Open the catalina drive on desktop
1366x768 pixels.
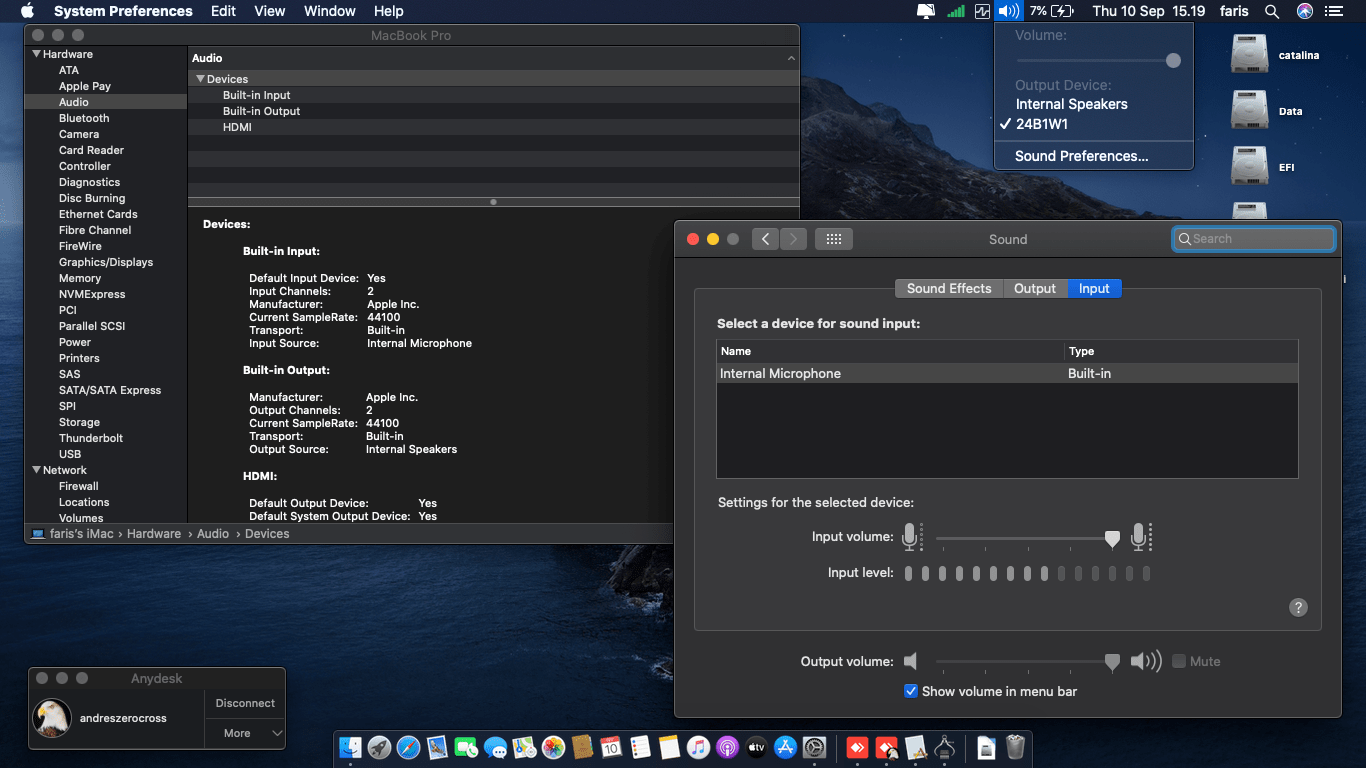pos(1250,55)
